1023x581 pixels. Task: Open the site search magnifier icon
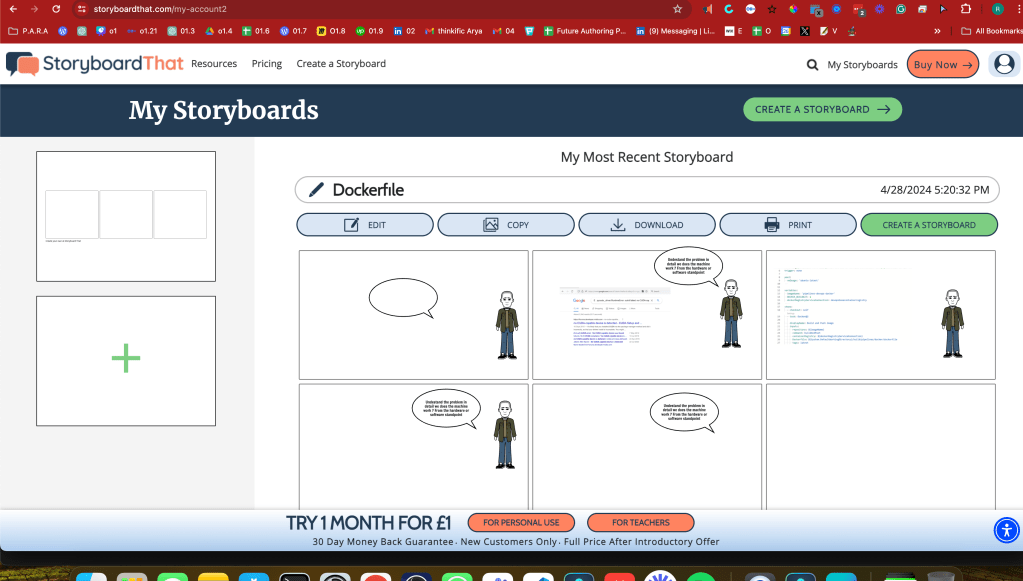pyautogui.click(x=812, y=65)
